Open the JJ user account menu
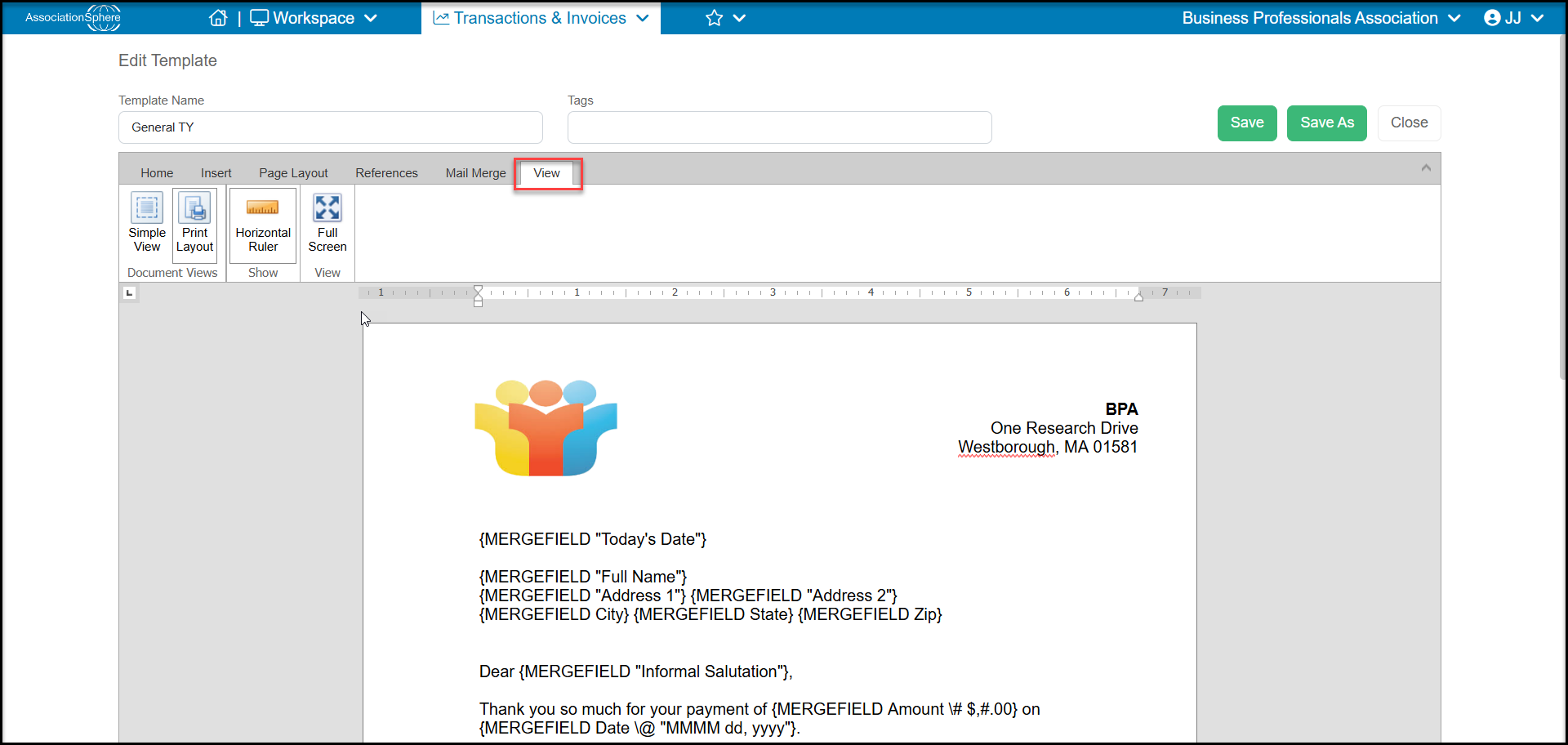Viewport: 1568px width, 745px height. click(1513, 18)
